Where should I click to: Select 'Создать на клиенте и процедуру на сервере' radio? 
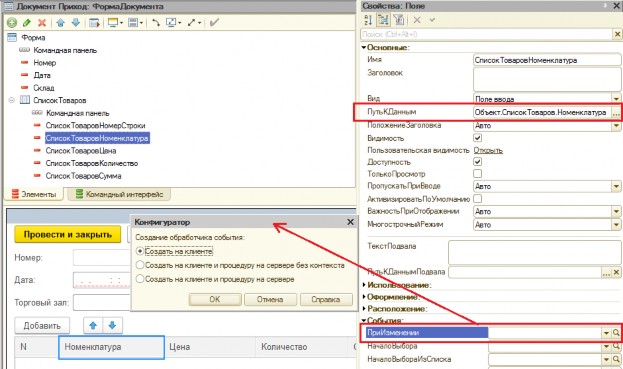tap(139, 279)
